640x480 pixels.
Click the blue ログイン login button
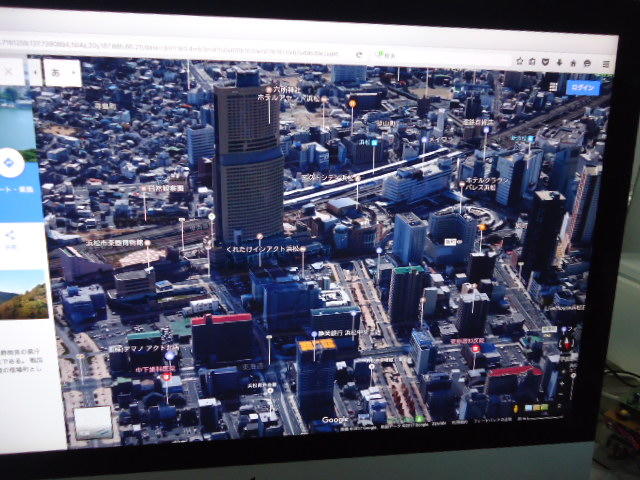click(583, 88)
